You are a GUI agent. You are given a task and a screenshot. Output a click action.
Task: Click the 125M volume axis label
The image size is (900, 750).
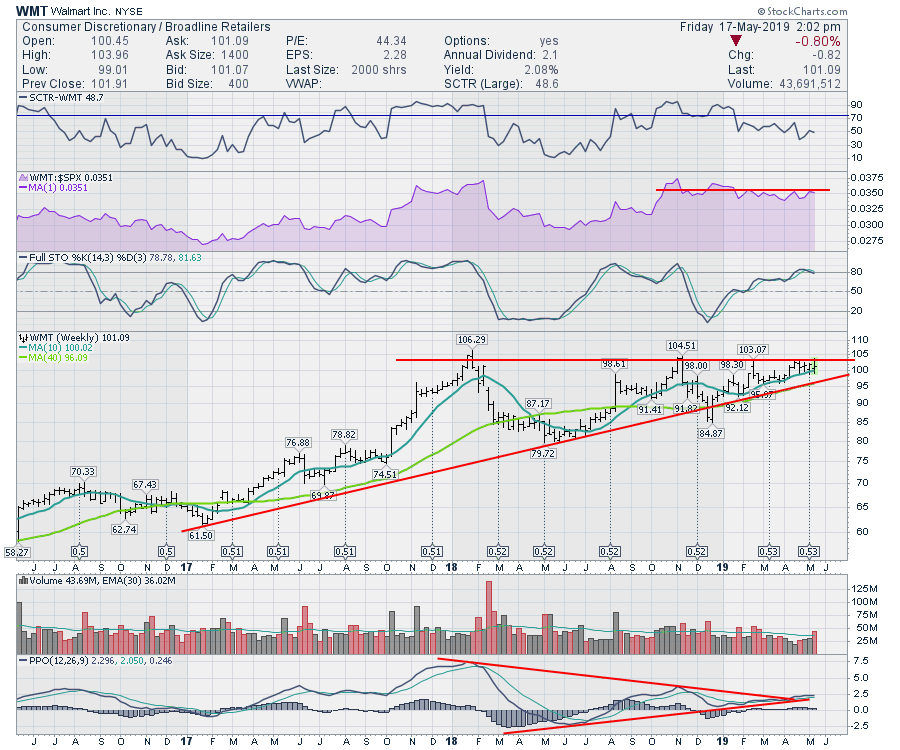pos(864,589)
